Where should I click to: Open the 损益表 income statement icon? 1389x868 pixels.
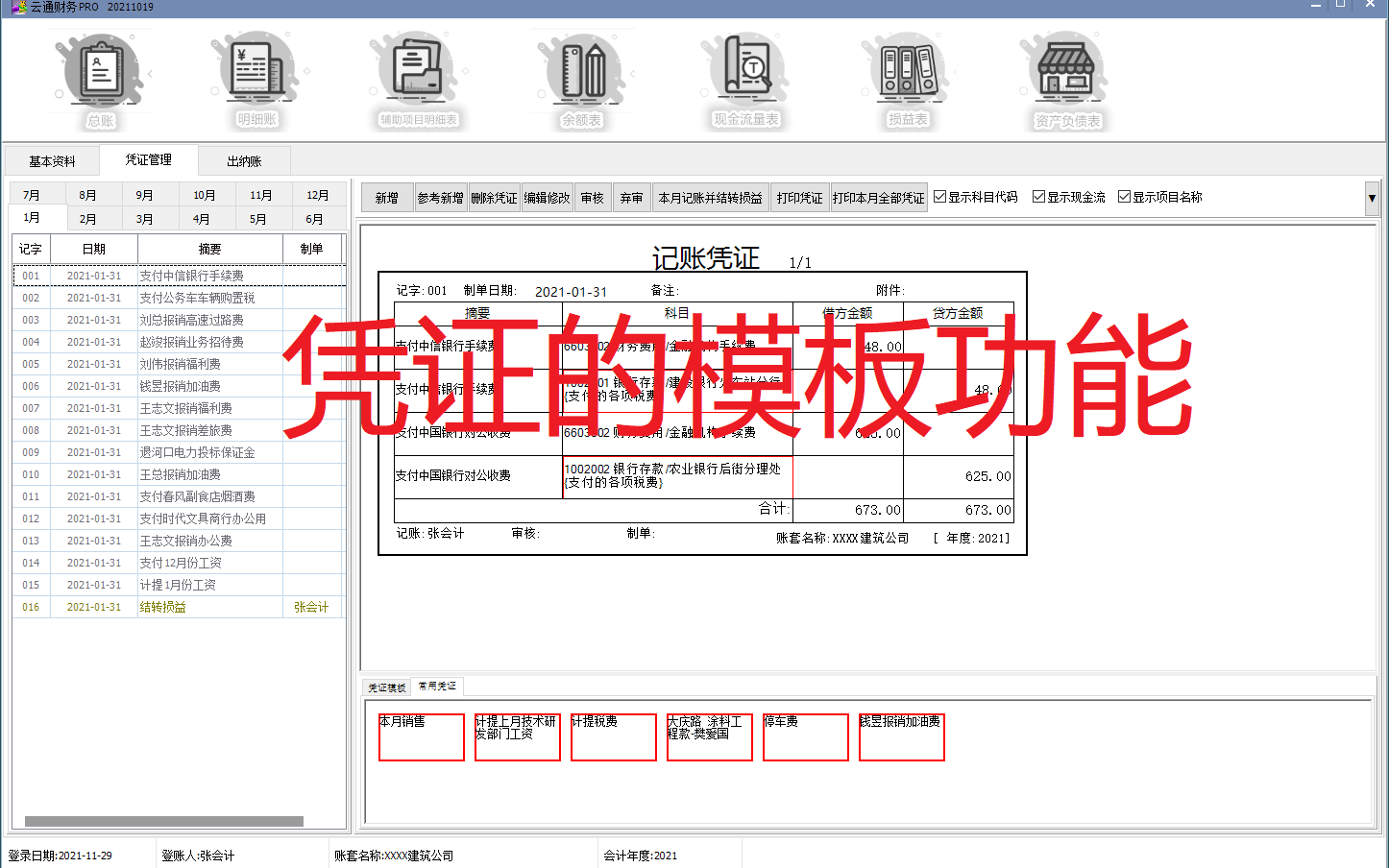pos(906,79)
